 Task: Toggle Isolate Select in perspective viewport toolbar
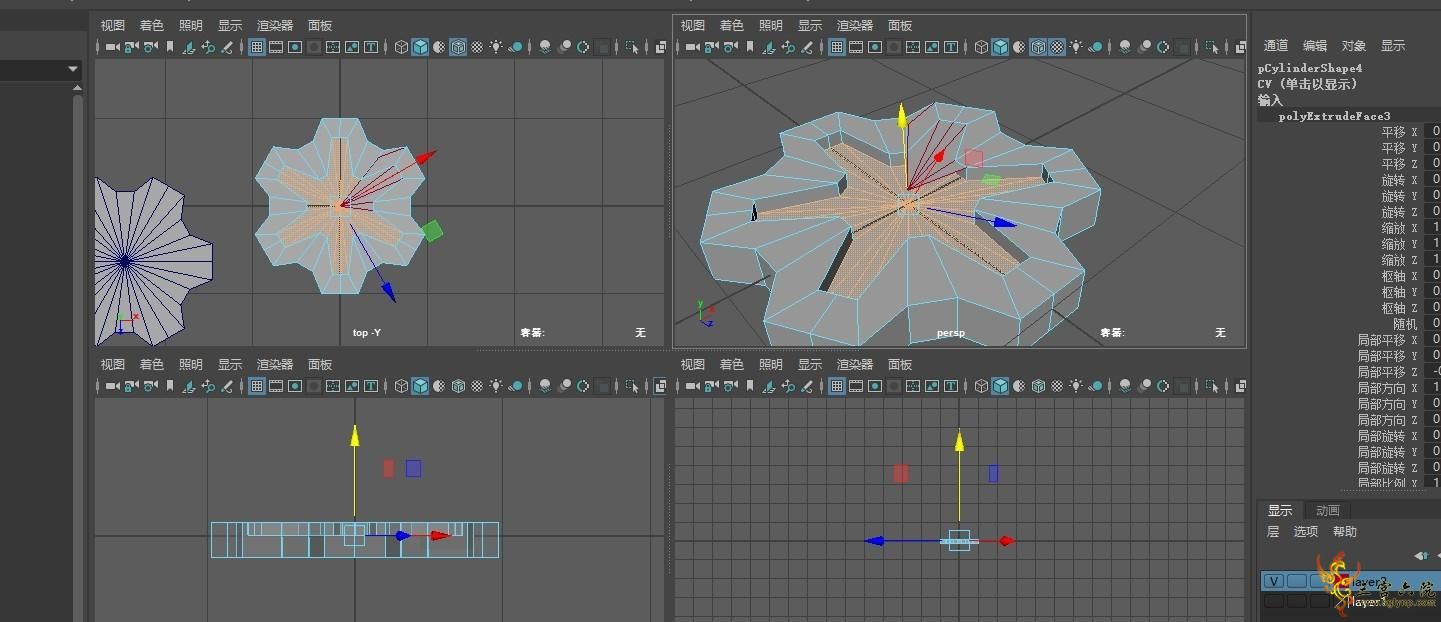click(1212, 47)
